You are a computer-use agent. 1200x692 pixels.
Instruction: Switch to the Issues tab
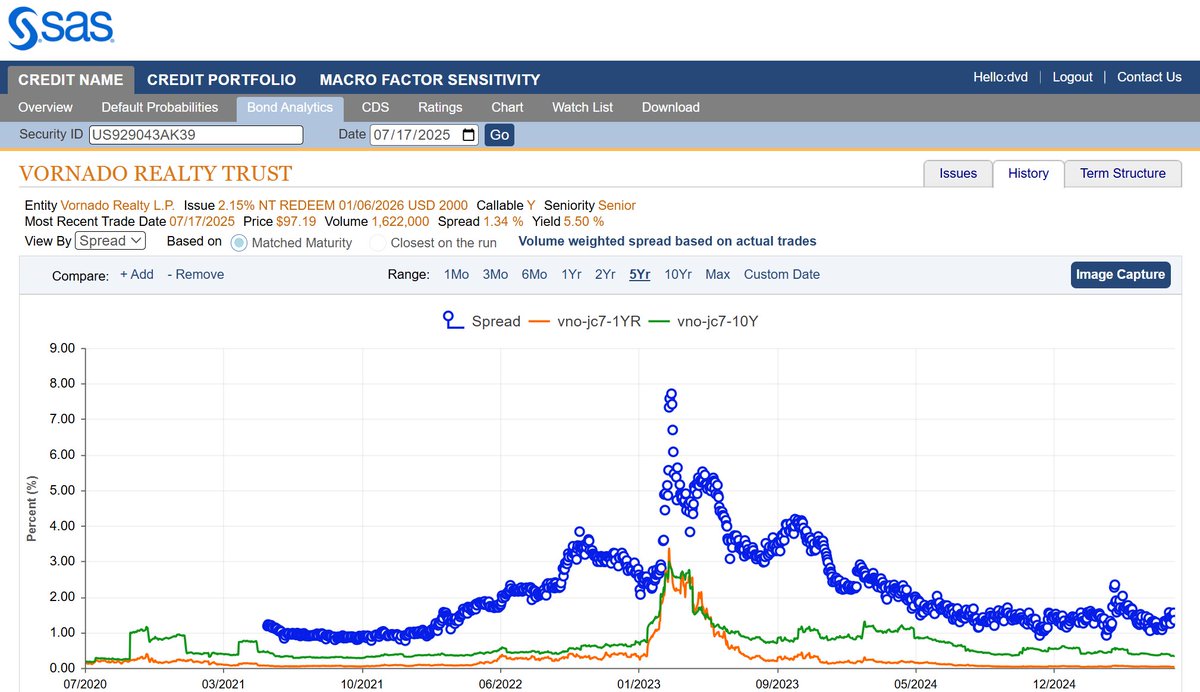point(958,173)
